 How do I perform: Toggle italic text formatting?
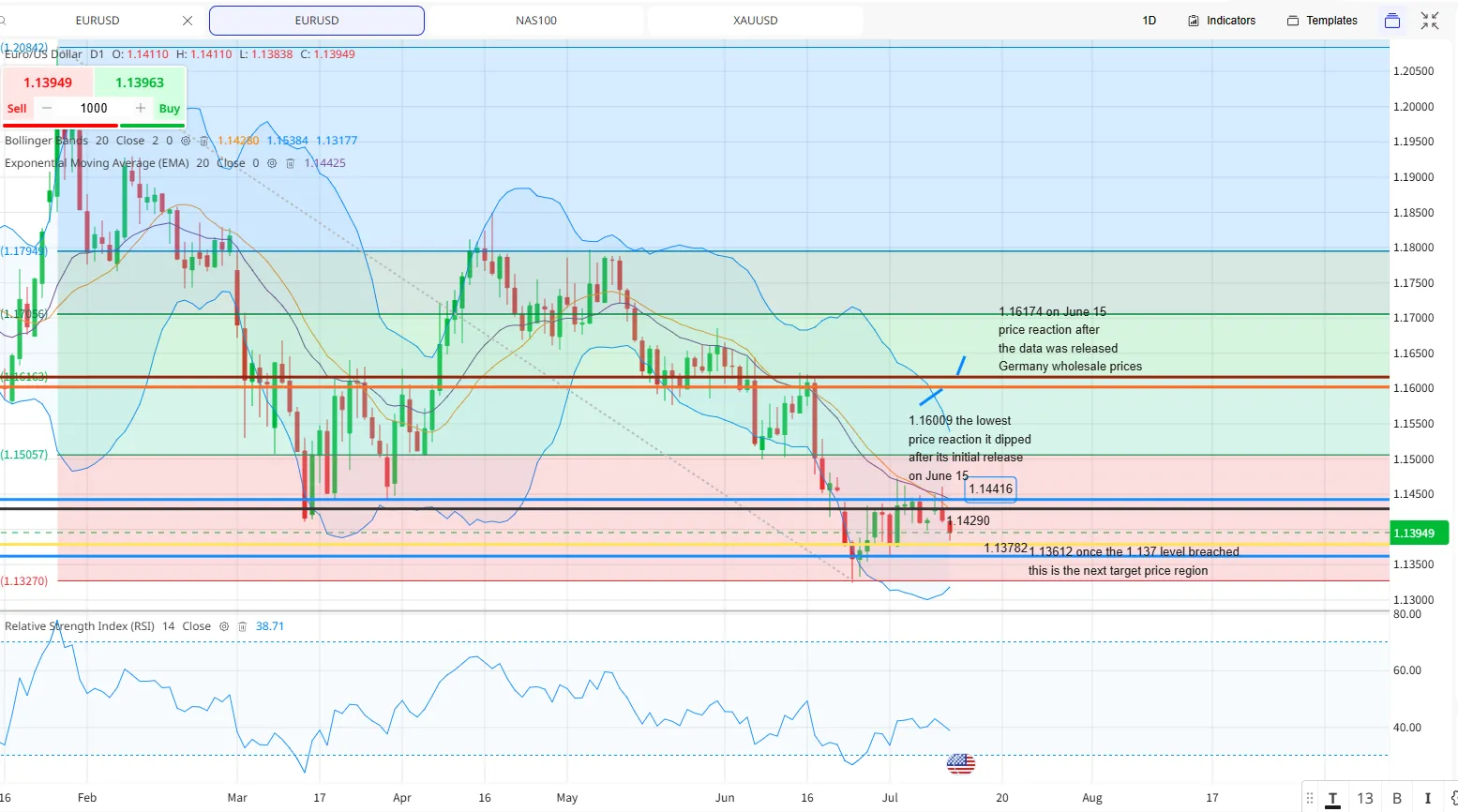1428,798
